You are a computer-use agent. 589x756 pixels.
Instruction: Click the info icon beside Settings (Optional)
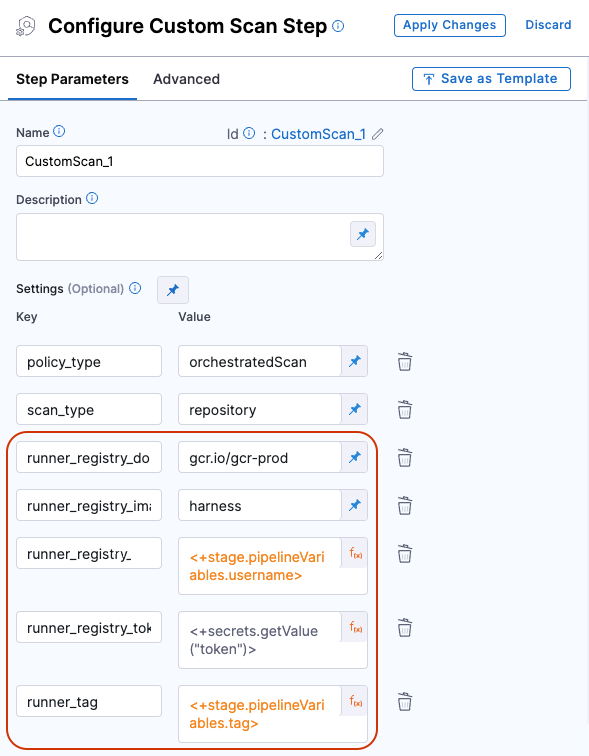pyautogui.click(x=135, y=288)
